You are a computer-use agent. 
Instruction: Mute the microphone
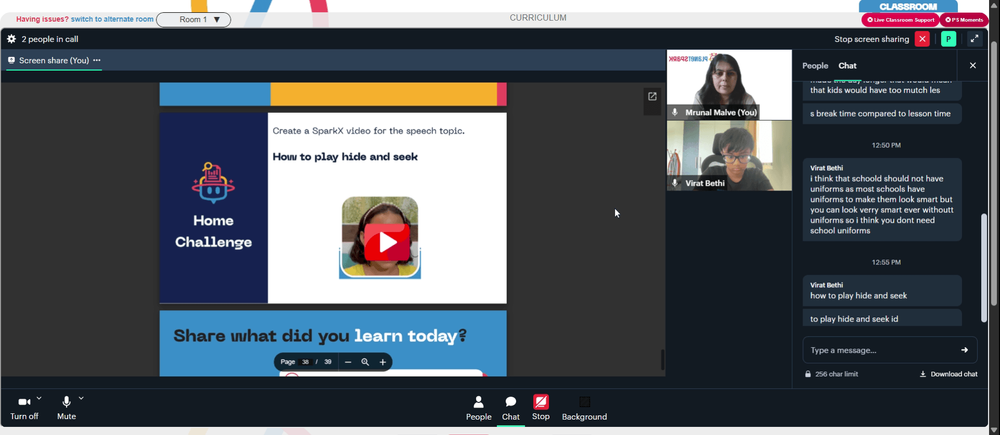[66, 408]
